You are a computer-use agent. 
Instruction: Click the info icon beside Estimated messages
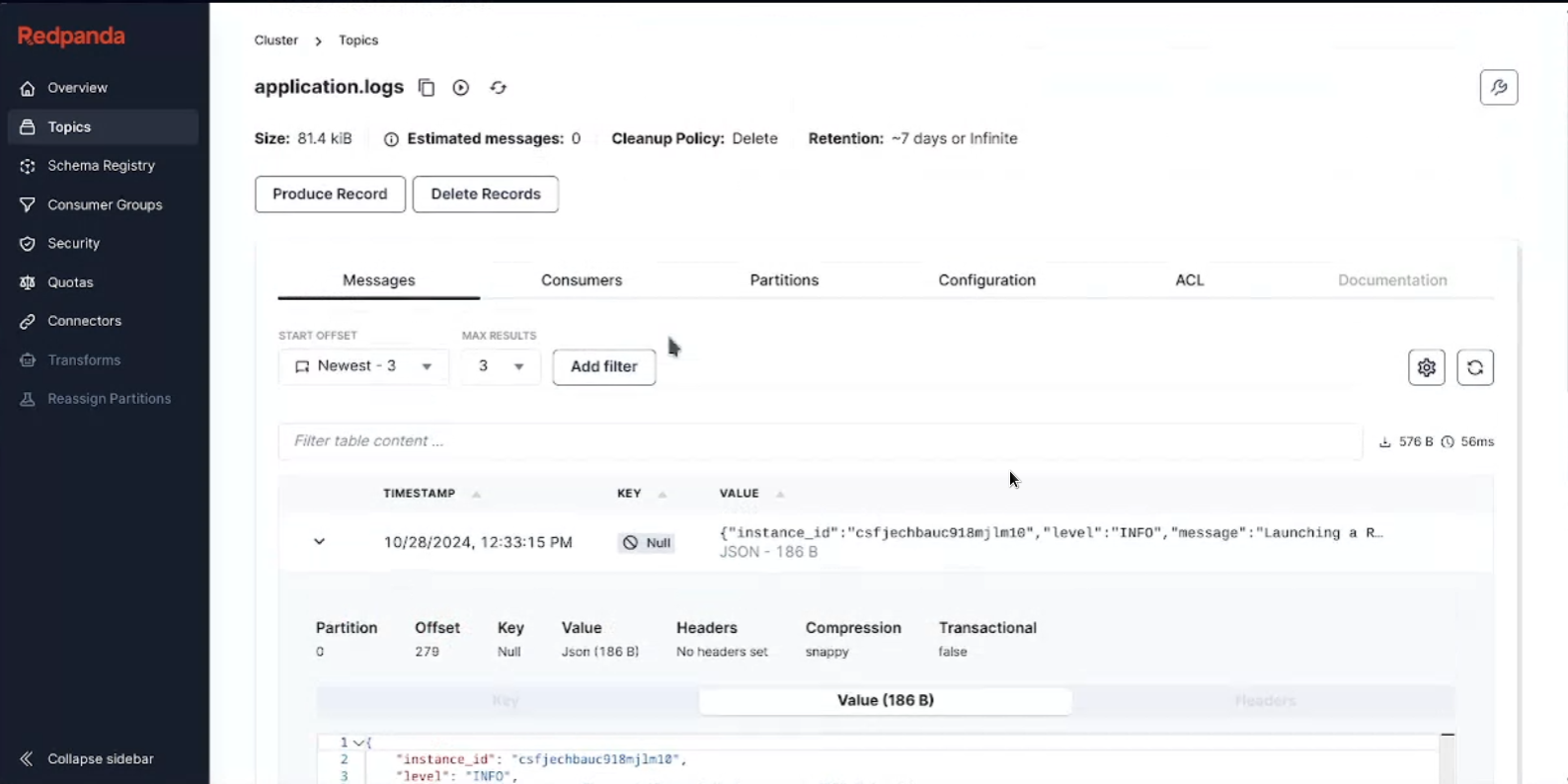tap(391, 139)
